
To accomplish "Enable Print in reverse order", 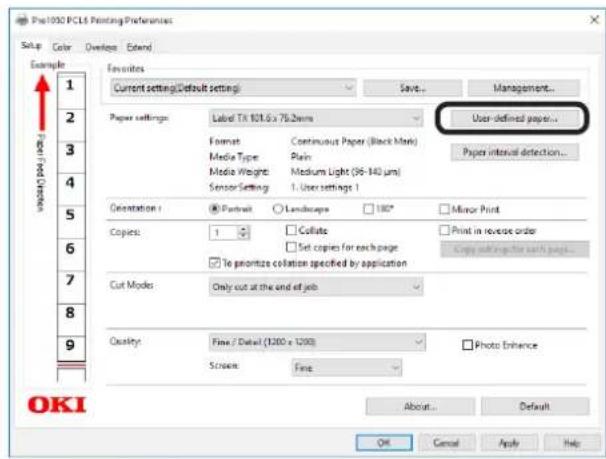I will [444, 230].
